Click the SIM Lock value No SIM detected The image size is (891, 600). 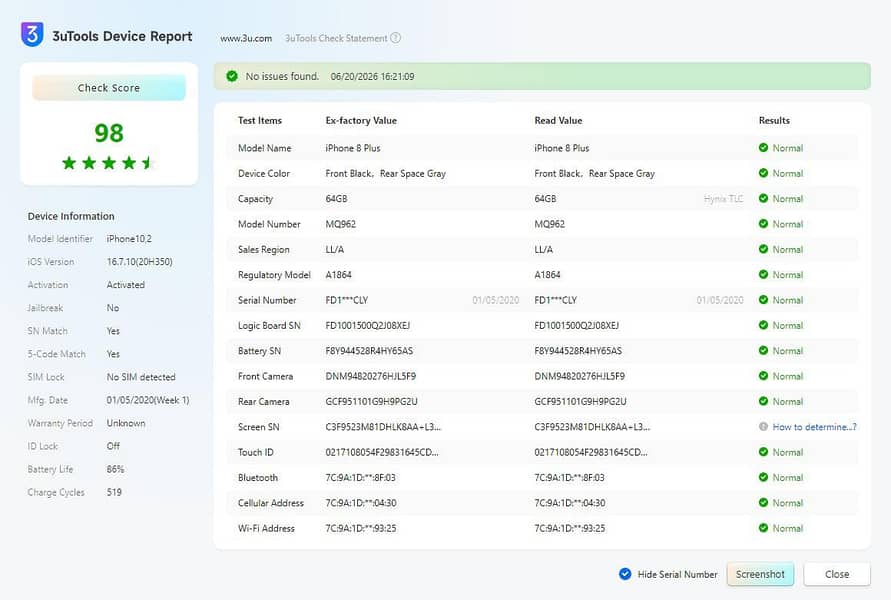click(x=141, y=377)
